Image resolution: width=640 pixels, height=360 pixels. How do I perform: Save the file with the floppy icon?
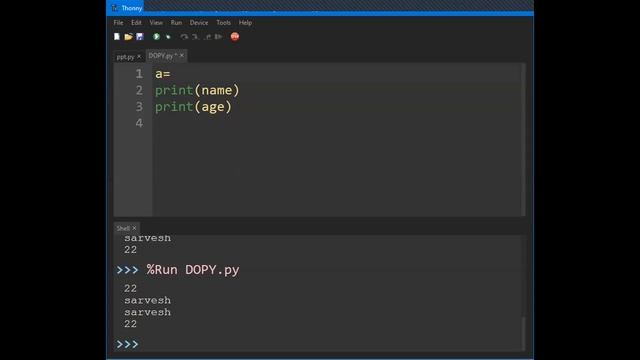coord(140,37)
